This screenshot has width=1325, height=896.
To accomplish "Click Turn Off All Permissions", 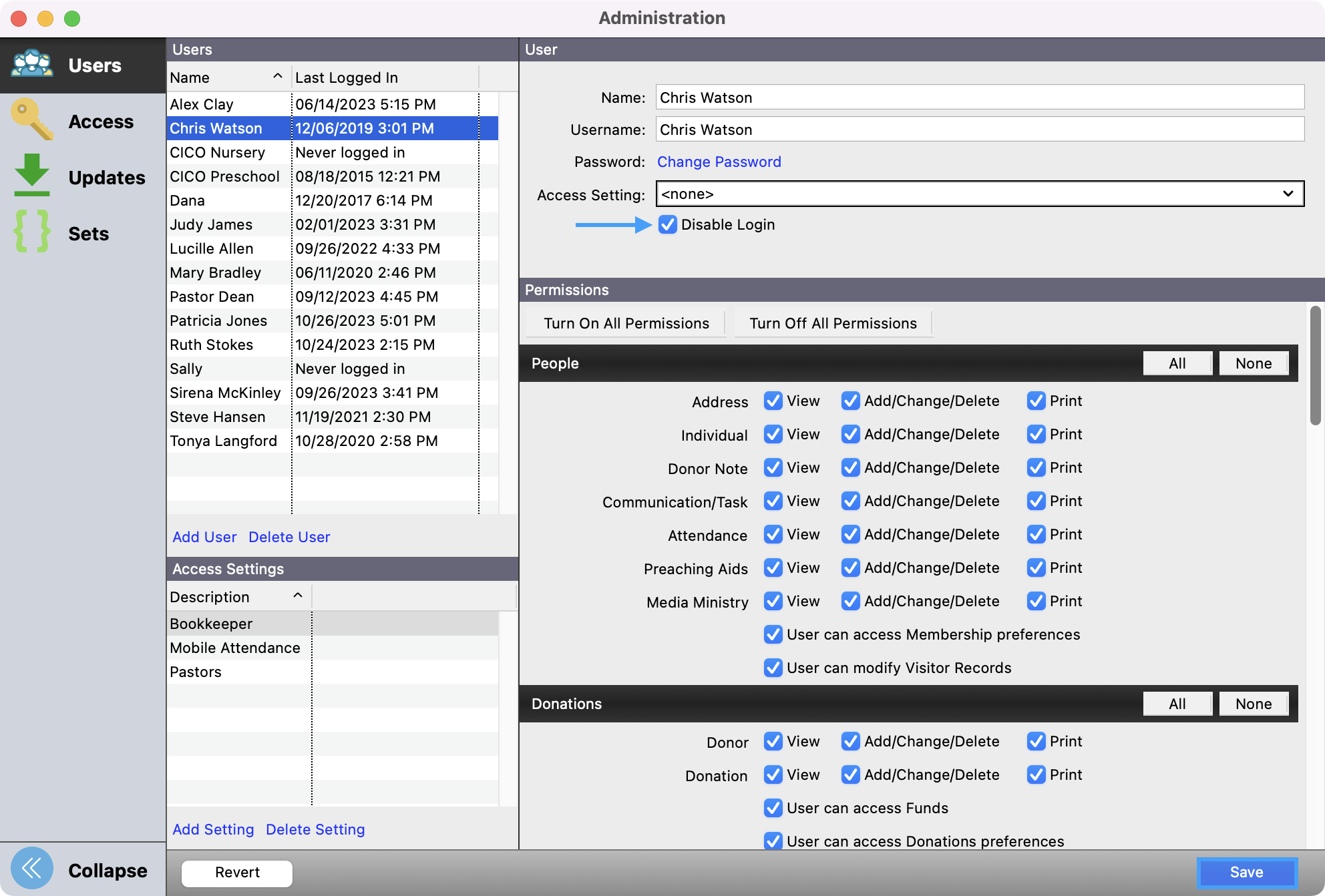I will click(833, 323).
